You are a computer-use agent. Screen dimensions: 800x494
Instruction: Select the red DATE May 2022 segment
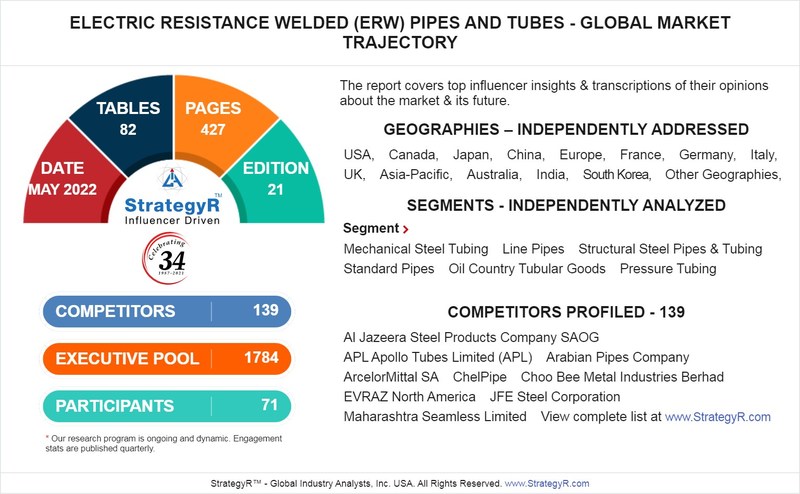(66, 176)
